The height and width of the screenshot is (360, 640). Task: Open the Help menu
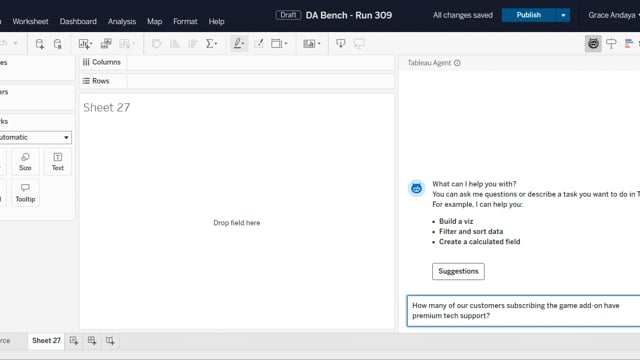click(x=216, y=21)
